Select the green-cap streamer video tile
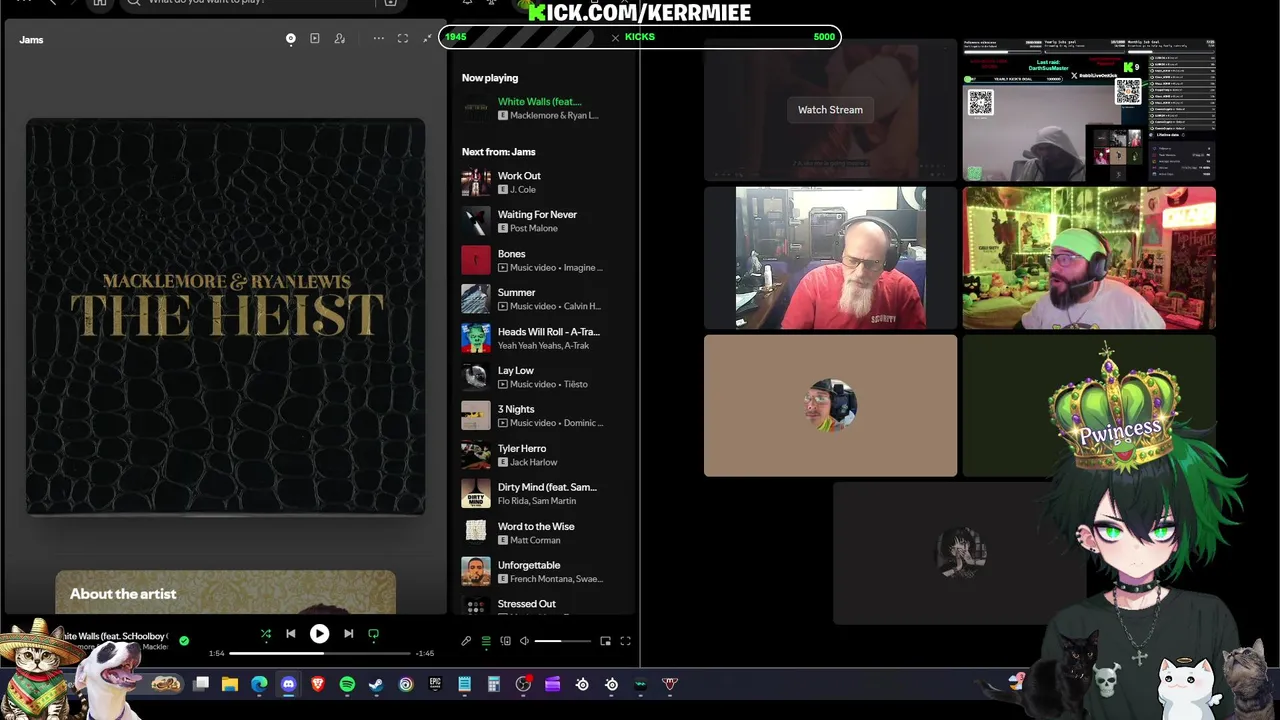Image resolution: width=1280 pixels, height=720 pixels. coord(1089,257)
